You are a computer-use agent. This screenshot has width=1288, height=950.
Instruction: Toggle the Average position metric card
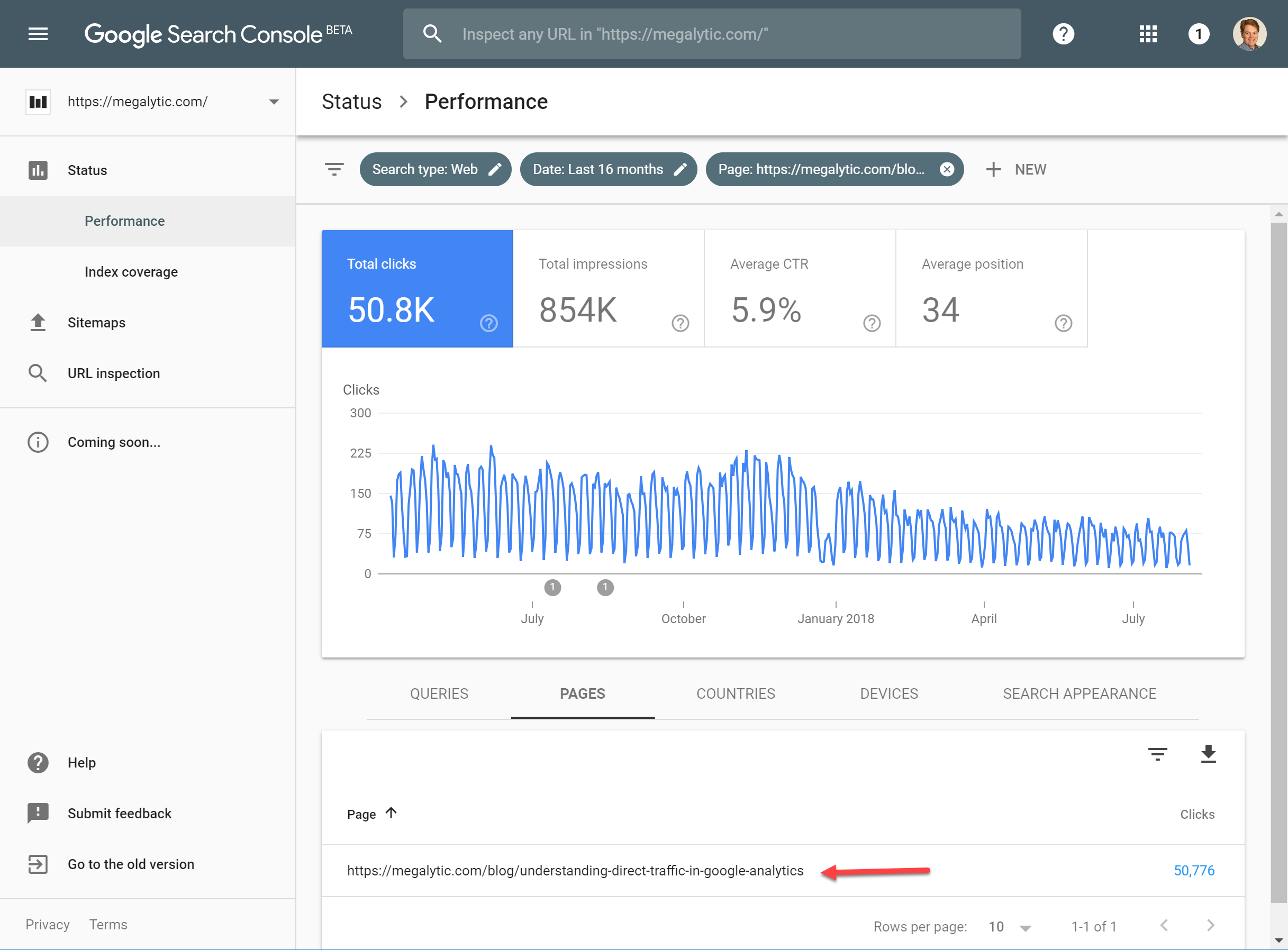(991, 289)
